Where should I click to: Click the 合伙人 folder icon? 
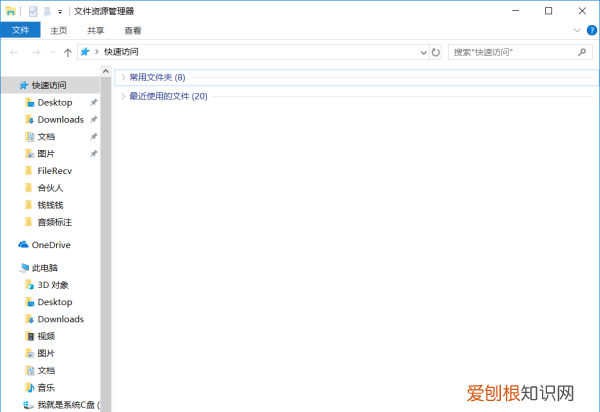pos(29,187)
